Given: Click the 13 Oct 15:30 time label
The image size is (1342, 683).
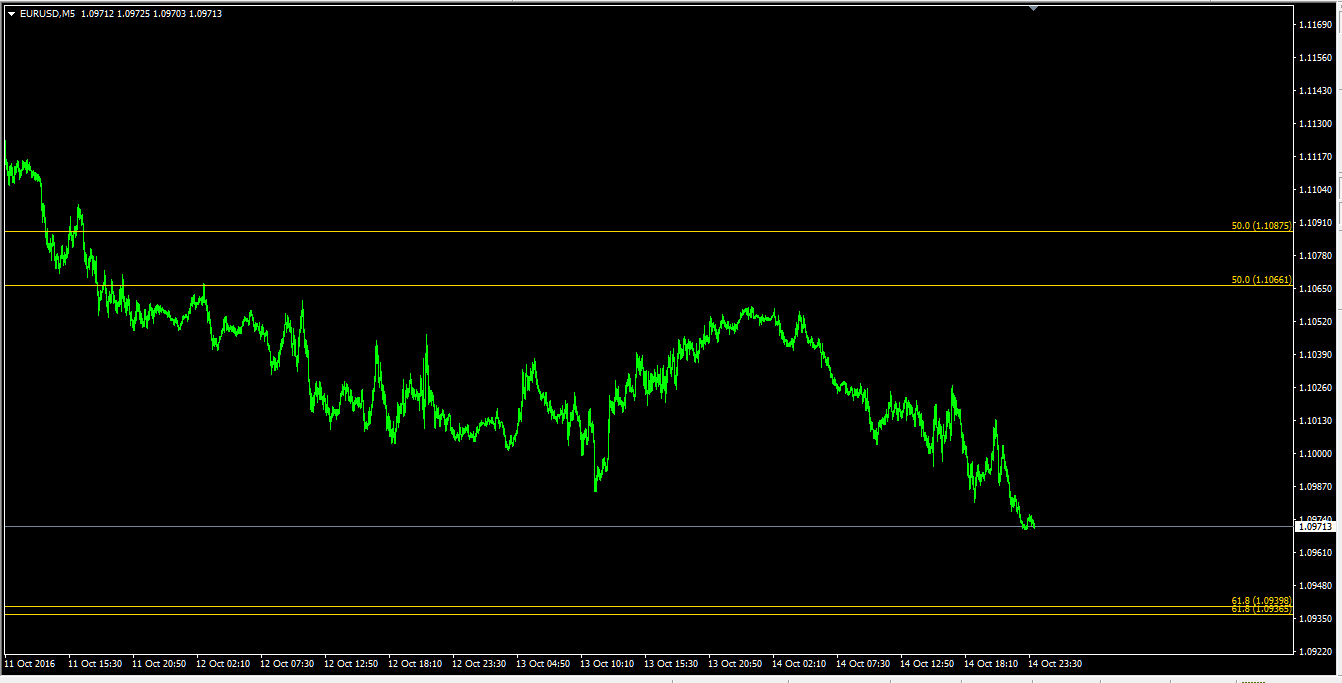Looking at the screenshot, I should tap(671, 663).
